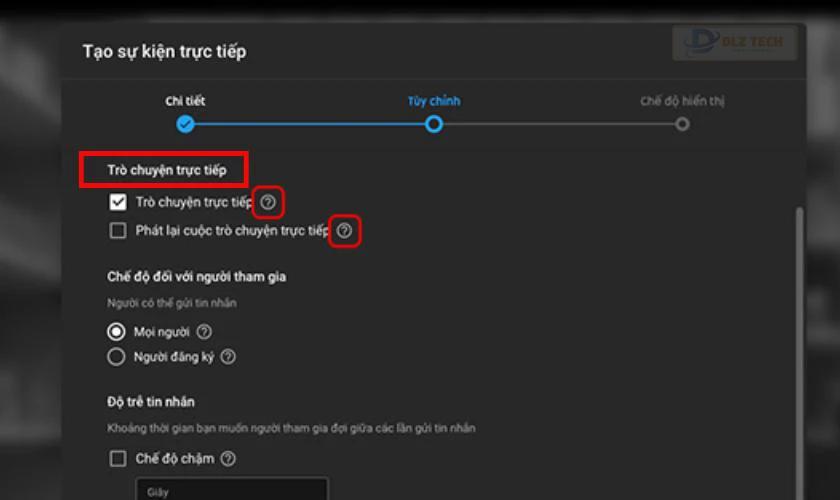Click help icon next to Mọi người
The image size is (840, 500).
pos(204,332)
